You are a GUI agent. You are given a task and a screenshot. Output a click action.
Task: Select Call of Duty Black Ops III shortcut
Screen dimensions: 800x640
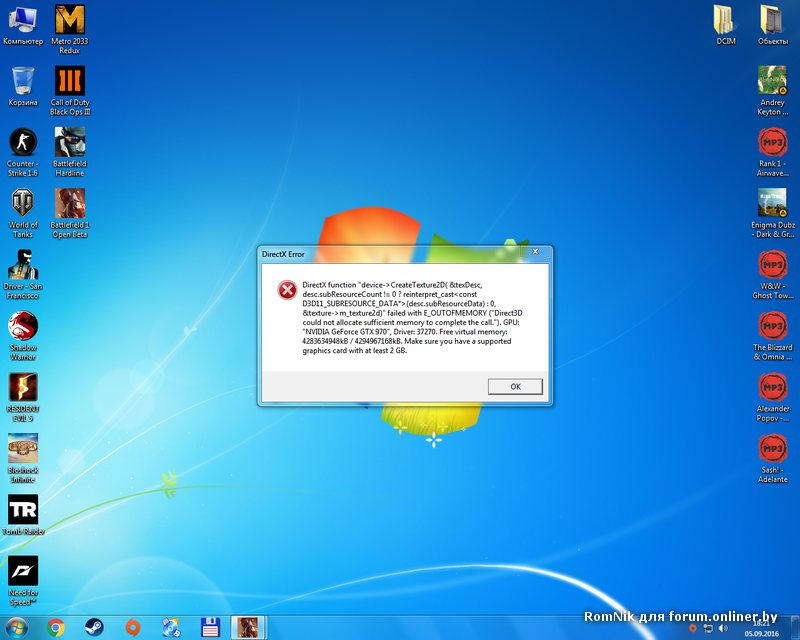pos(70,91)
